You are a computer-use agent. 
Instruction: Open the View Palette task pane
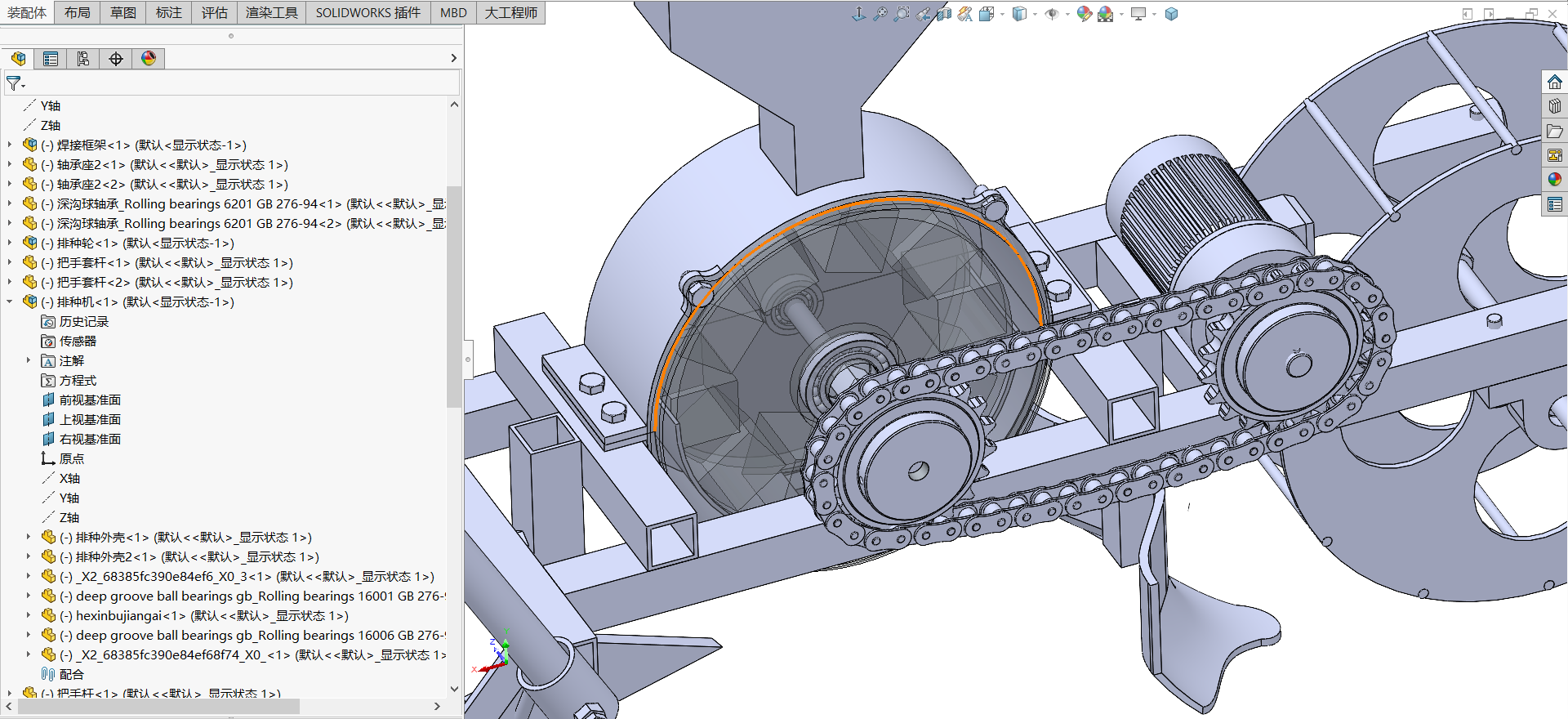[1554, 155]
